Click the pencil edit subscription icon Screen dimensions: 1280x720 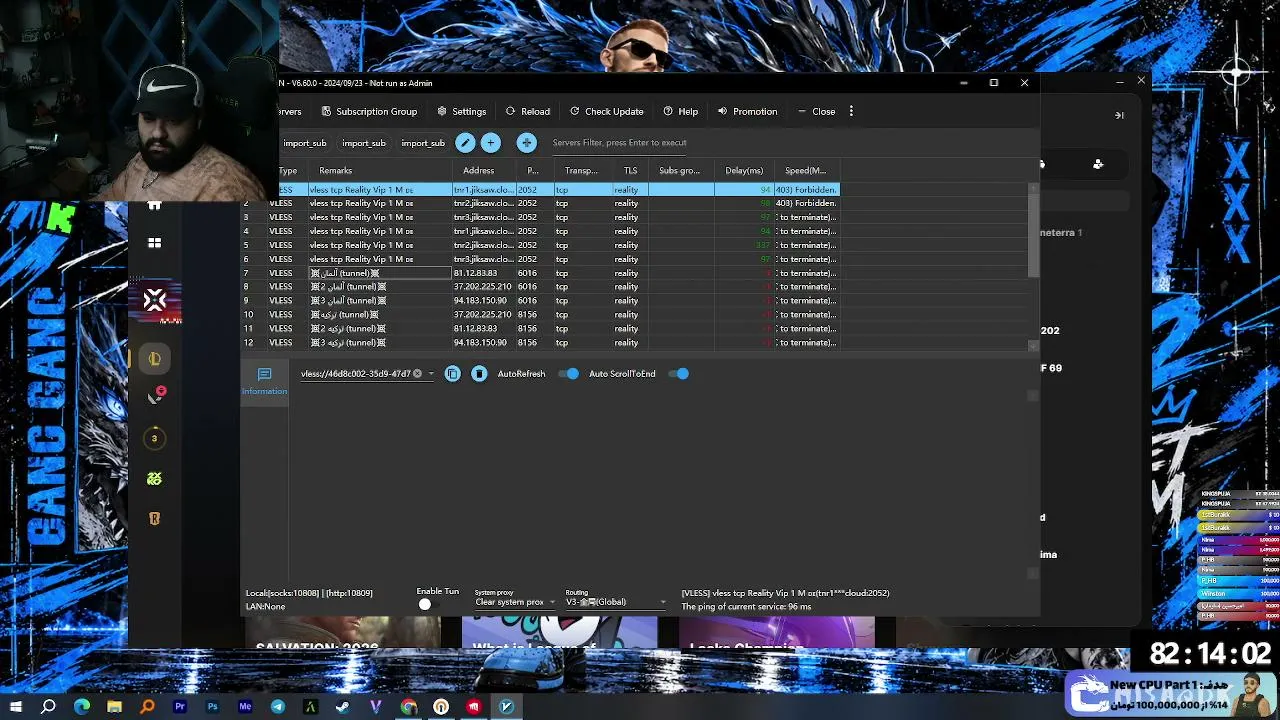pos(465,143)
